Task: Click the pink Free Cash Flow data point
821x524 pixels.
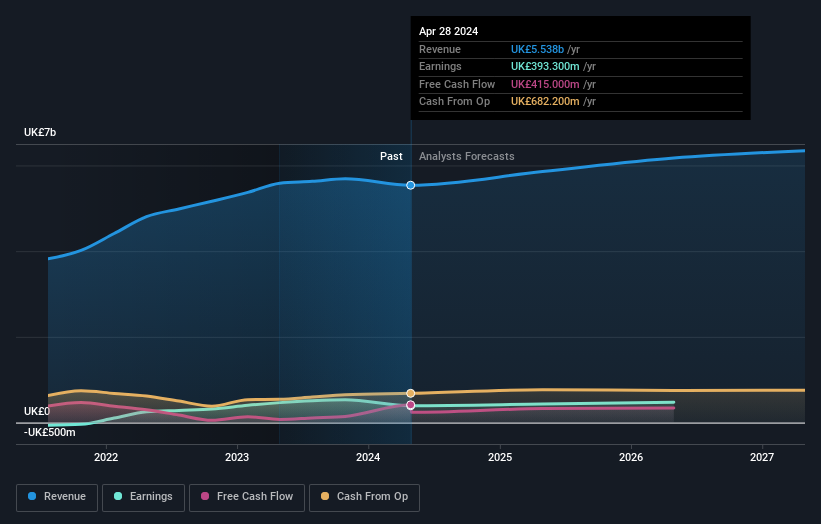Action: click(x=410, y=405)
